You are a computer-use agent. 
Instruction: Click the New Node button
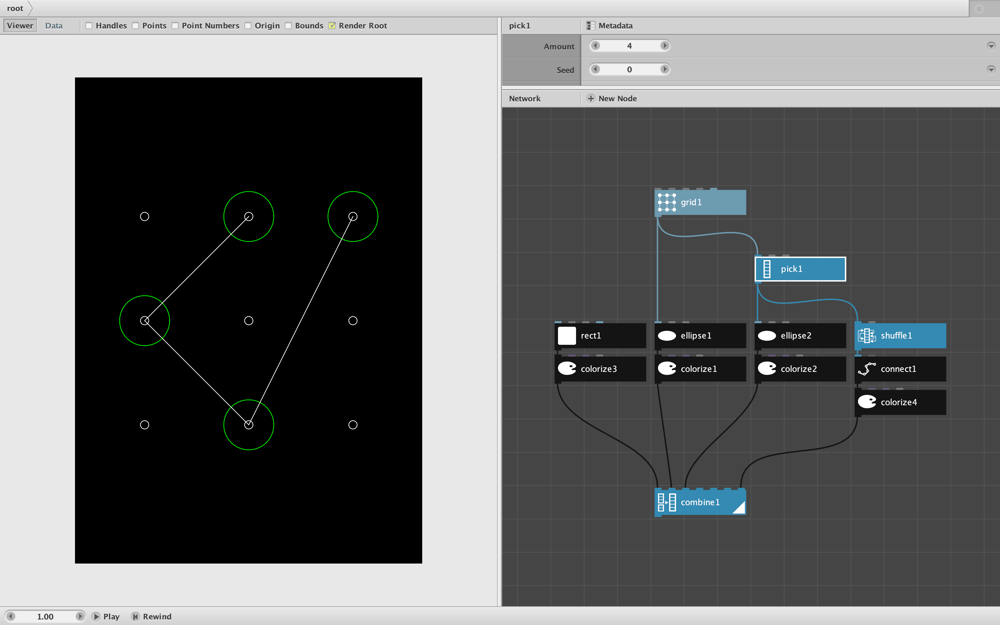point(612,98)
